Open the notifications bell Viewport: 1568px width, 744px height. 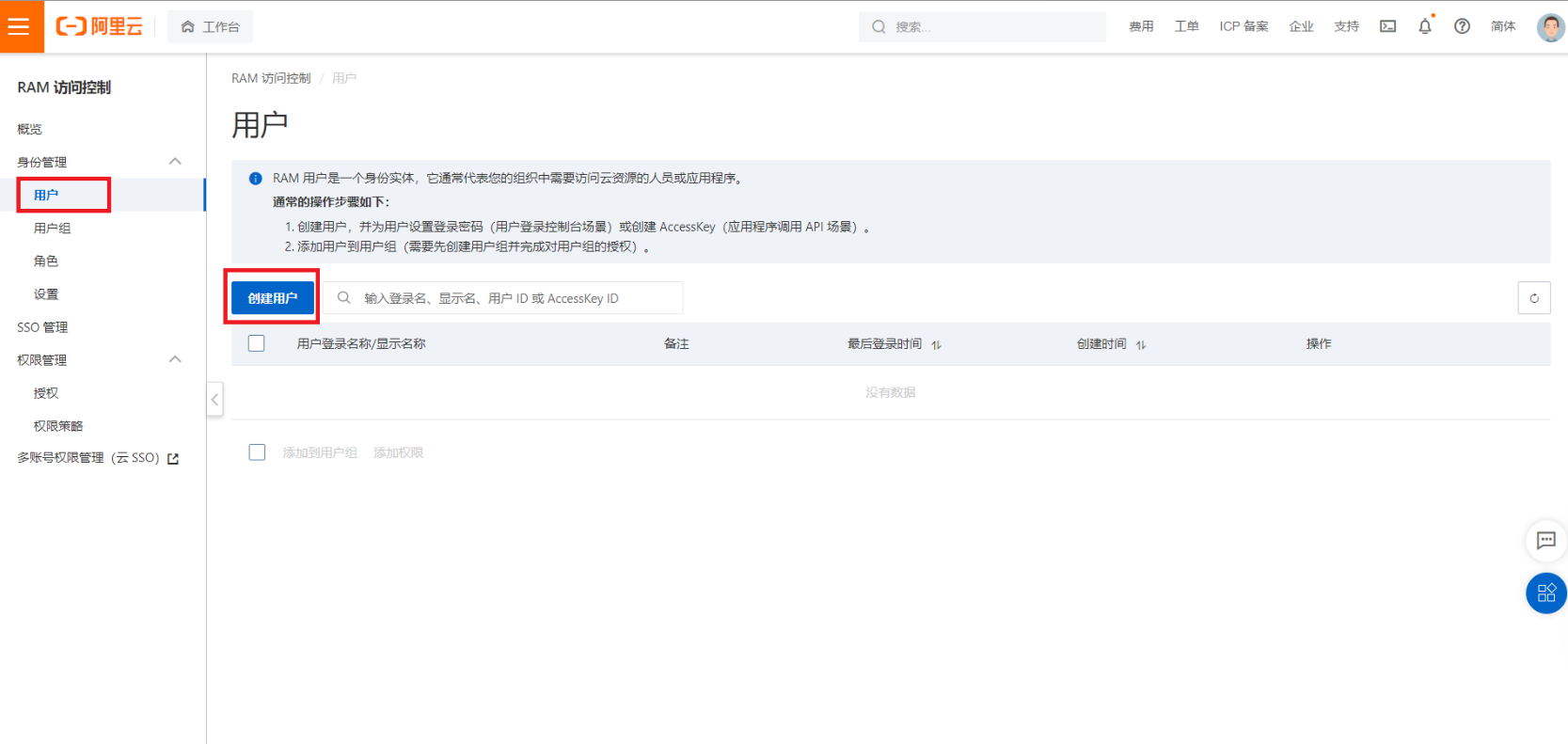1424,26
